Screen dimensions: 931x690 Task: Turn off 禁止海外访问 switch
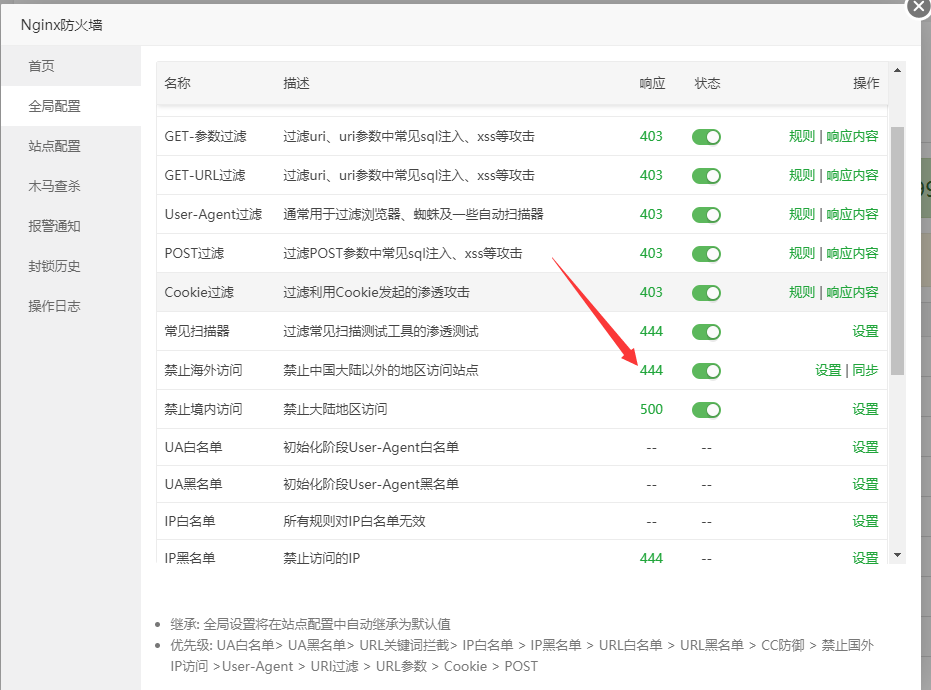[x=706, y=371]
